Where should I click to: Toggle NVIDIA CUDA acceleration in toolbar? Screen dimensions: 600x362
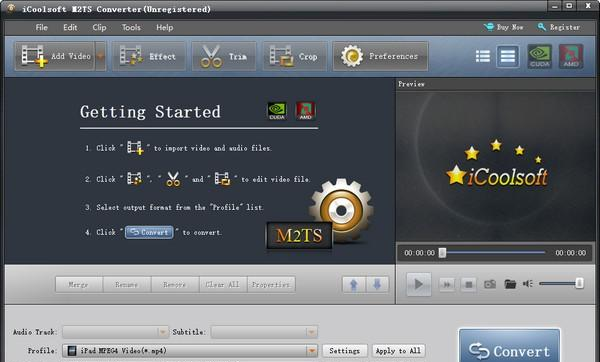point(540,56)
